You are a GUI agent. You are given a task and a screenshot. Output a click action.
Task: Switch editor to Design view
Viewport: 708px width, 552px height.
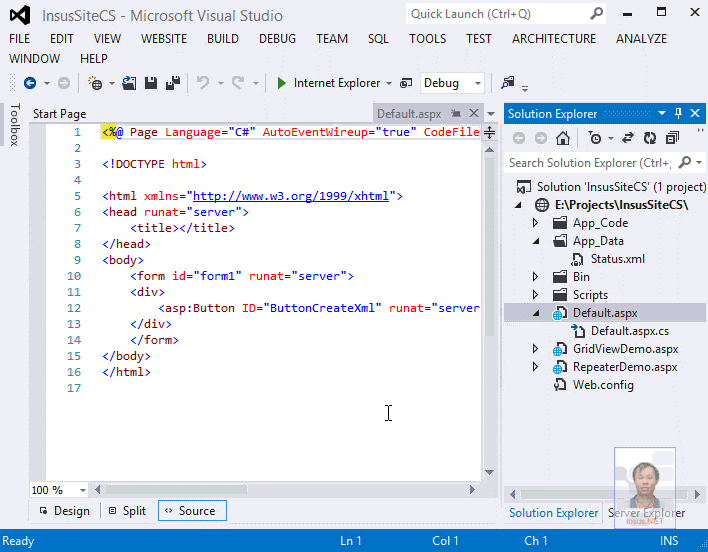(x=65, y=511)
